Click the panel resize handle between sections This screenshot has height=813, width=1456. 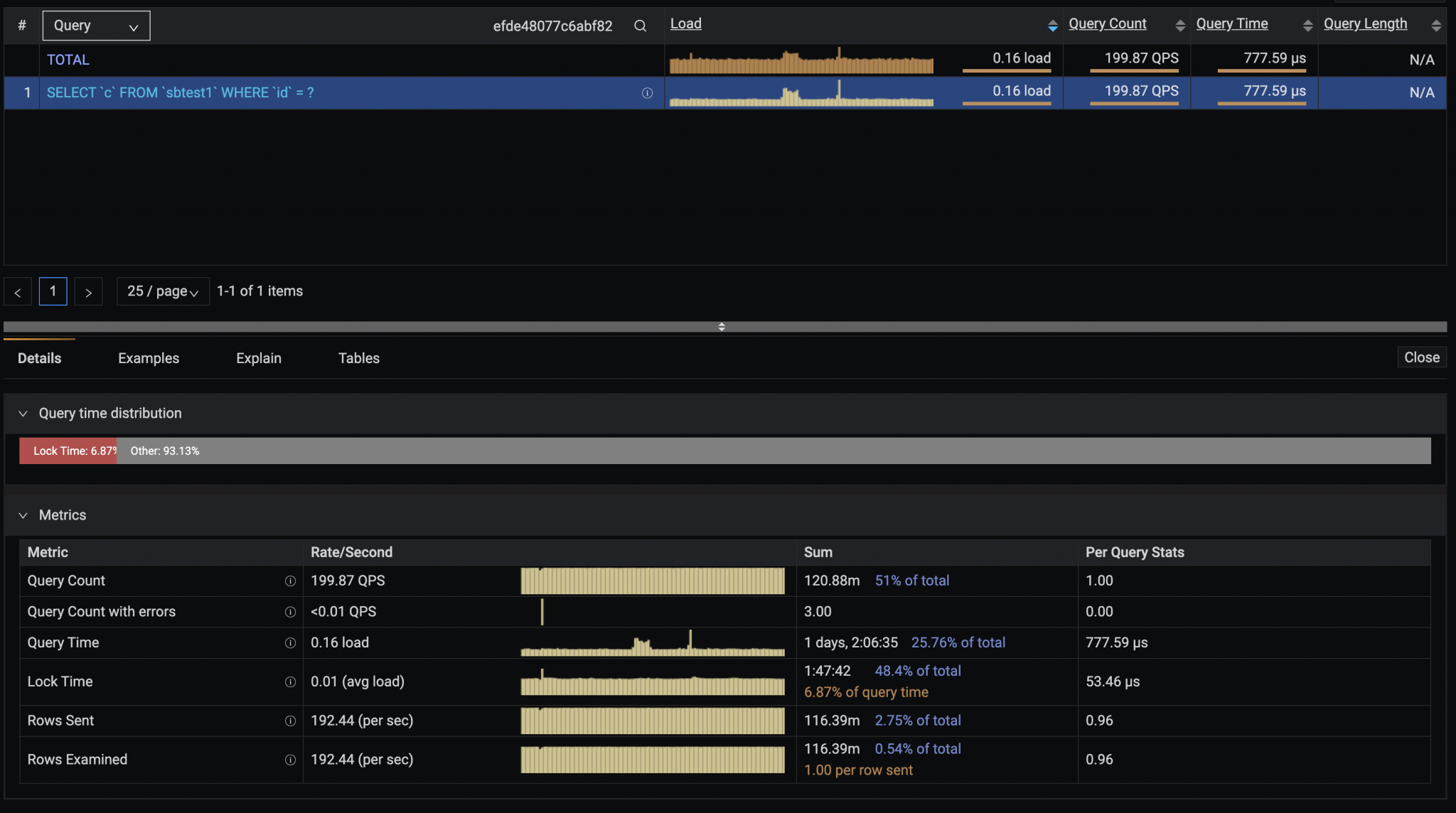(721, 327)
